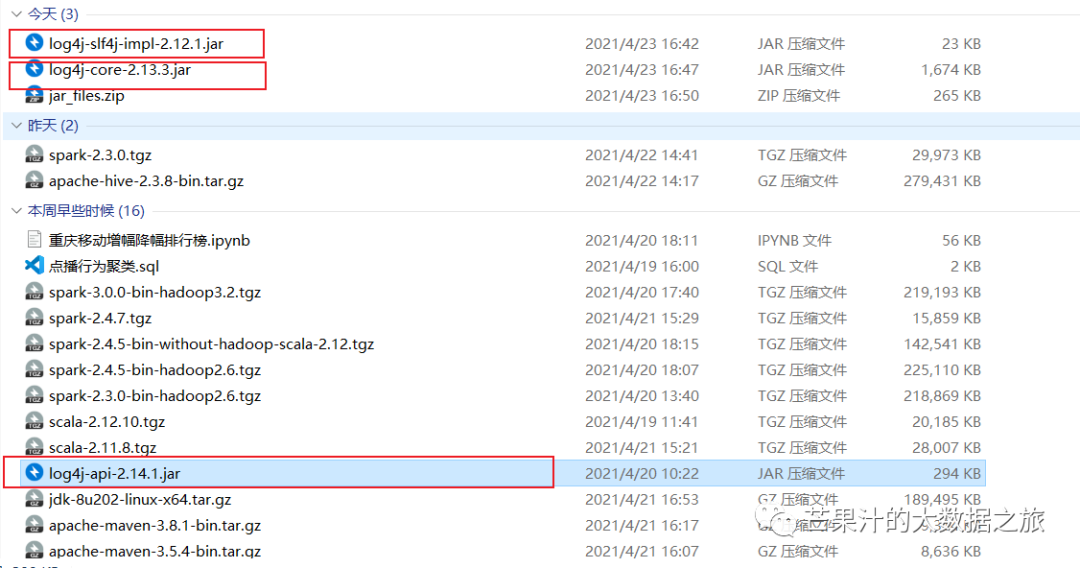Viewport: 1080px width, 568px height.
Task: Select the 昨天 (2) group header
Action: tap(53, 125)
